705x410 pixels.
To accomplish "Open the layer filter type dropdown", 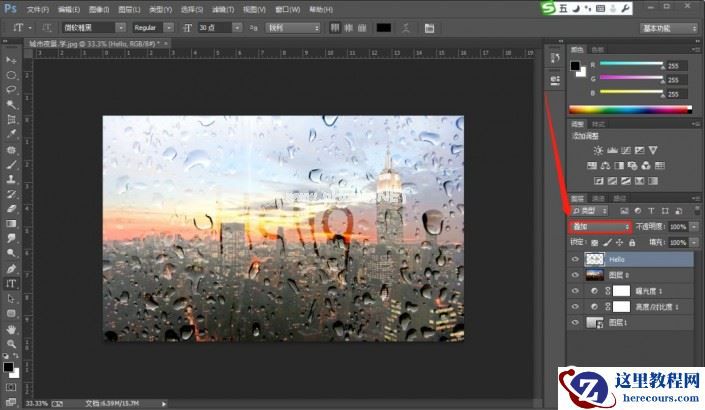I will pos(590,210).
